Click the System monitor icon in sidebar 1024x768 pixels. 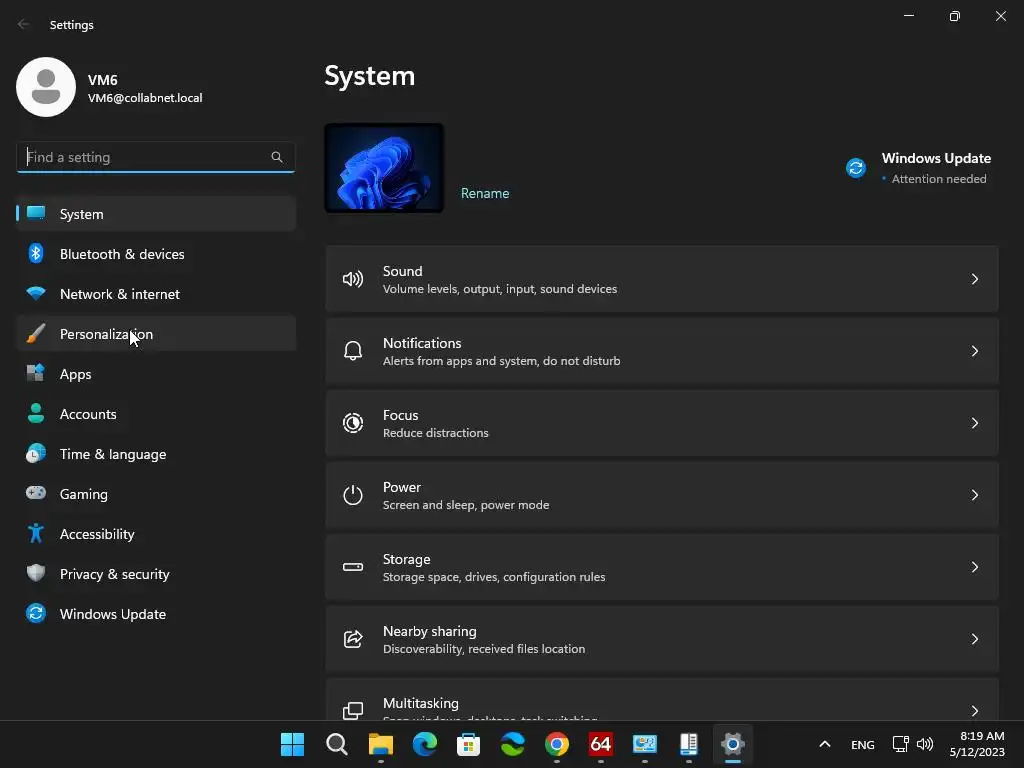tap(36, 213)
